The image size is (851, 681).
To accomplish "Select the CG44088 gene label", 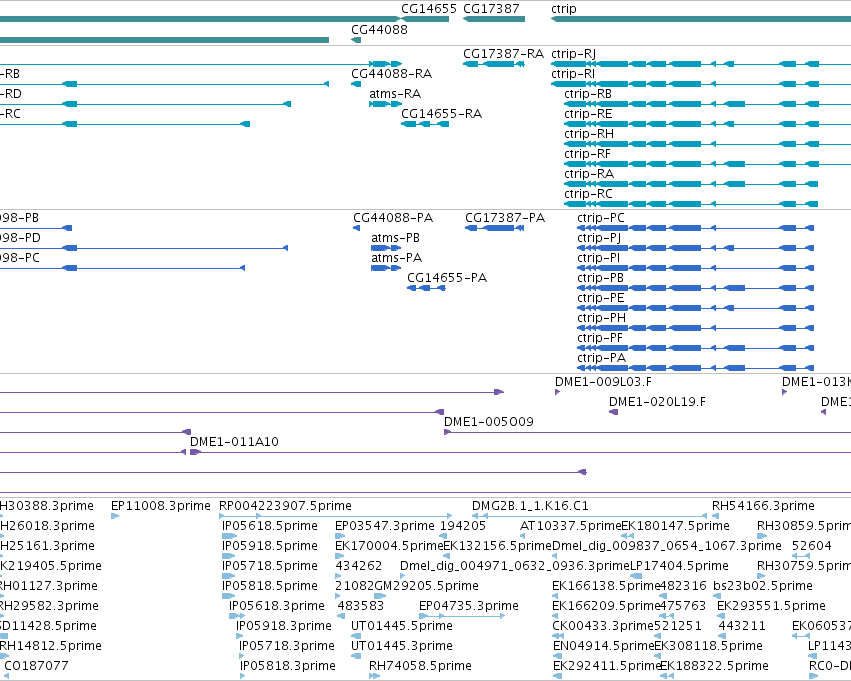I will point(379,30).
